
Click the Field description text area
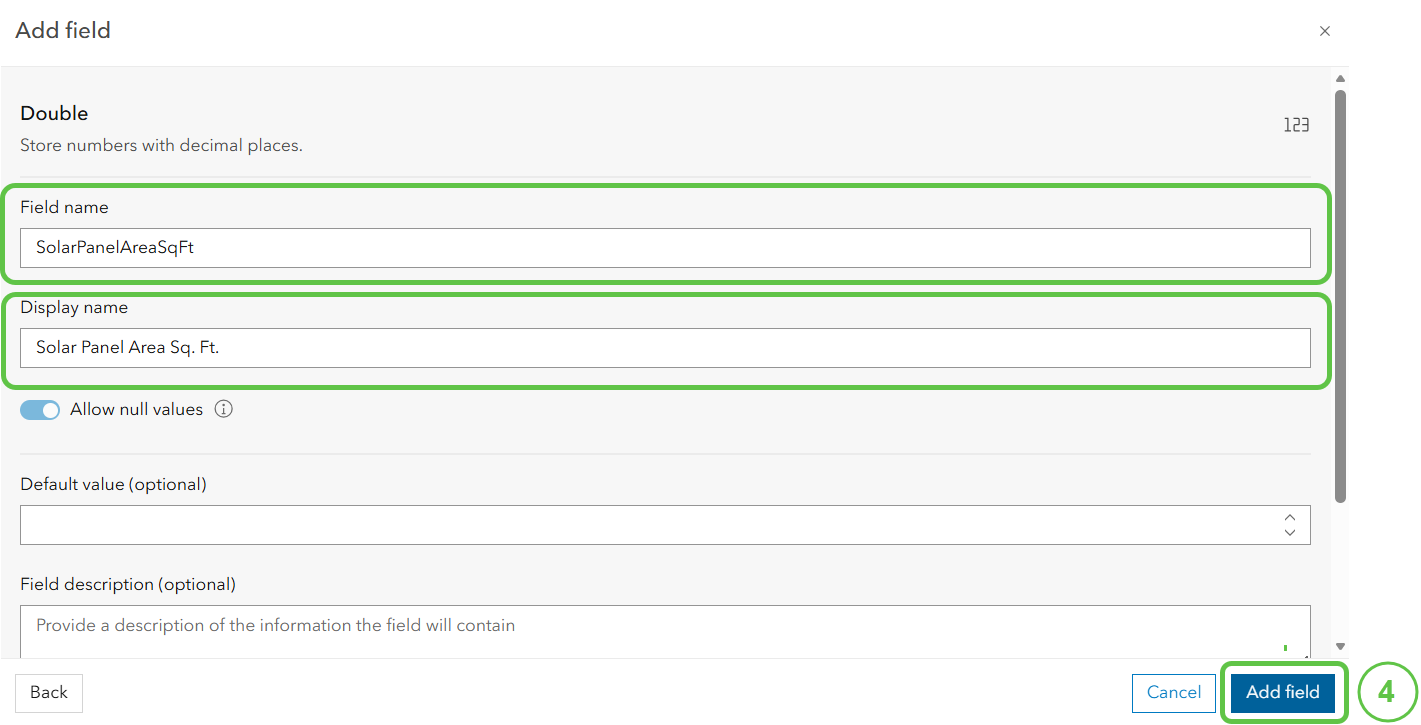(x=665, y=632)
